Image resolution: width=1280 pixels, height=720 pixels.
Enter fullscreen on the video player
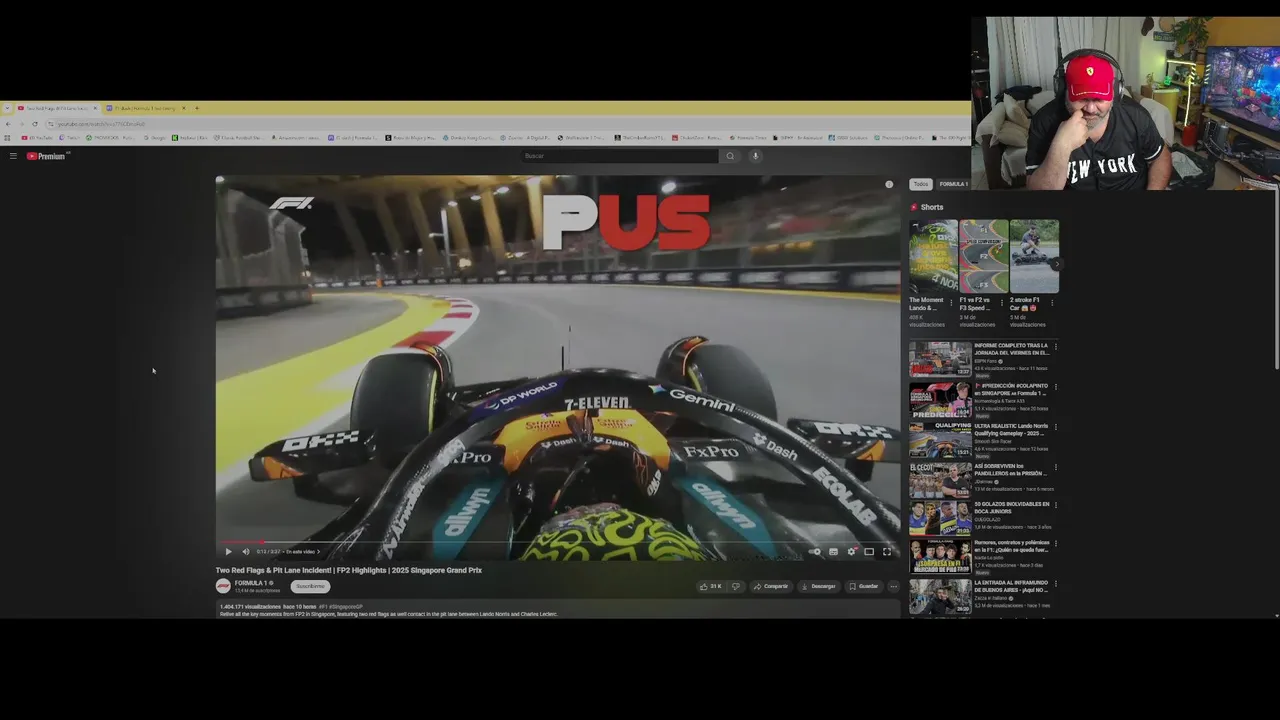[887, 551]
